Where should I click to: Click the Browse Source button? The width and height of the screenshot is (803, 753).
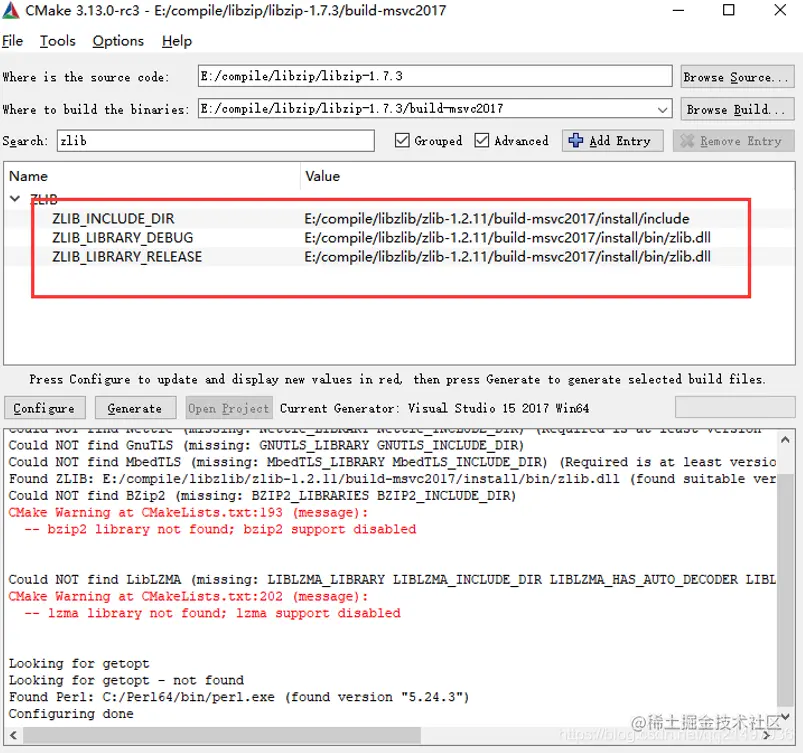(737, 77)
